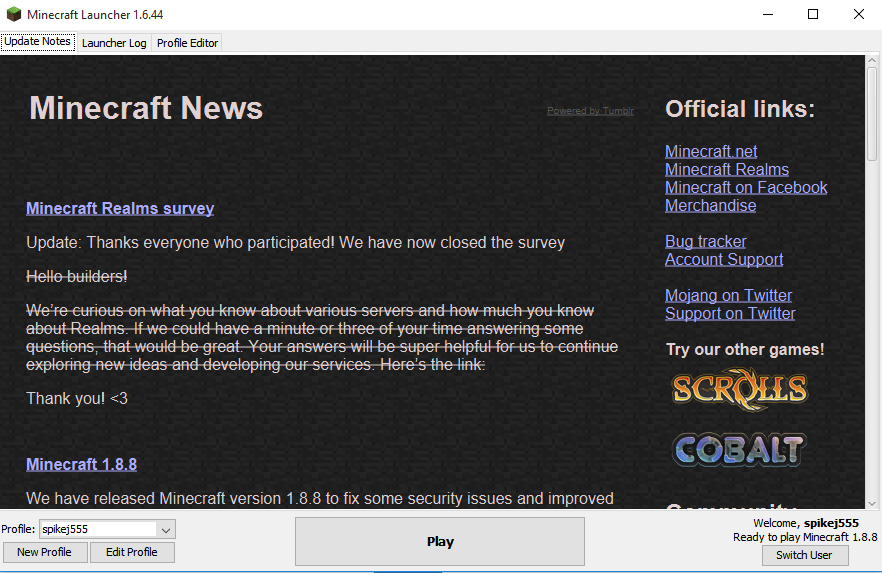The height and width of the screenshot is (573, 882).
Task: Click the Minecraft grass block title icon
Action: 14,14
